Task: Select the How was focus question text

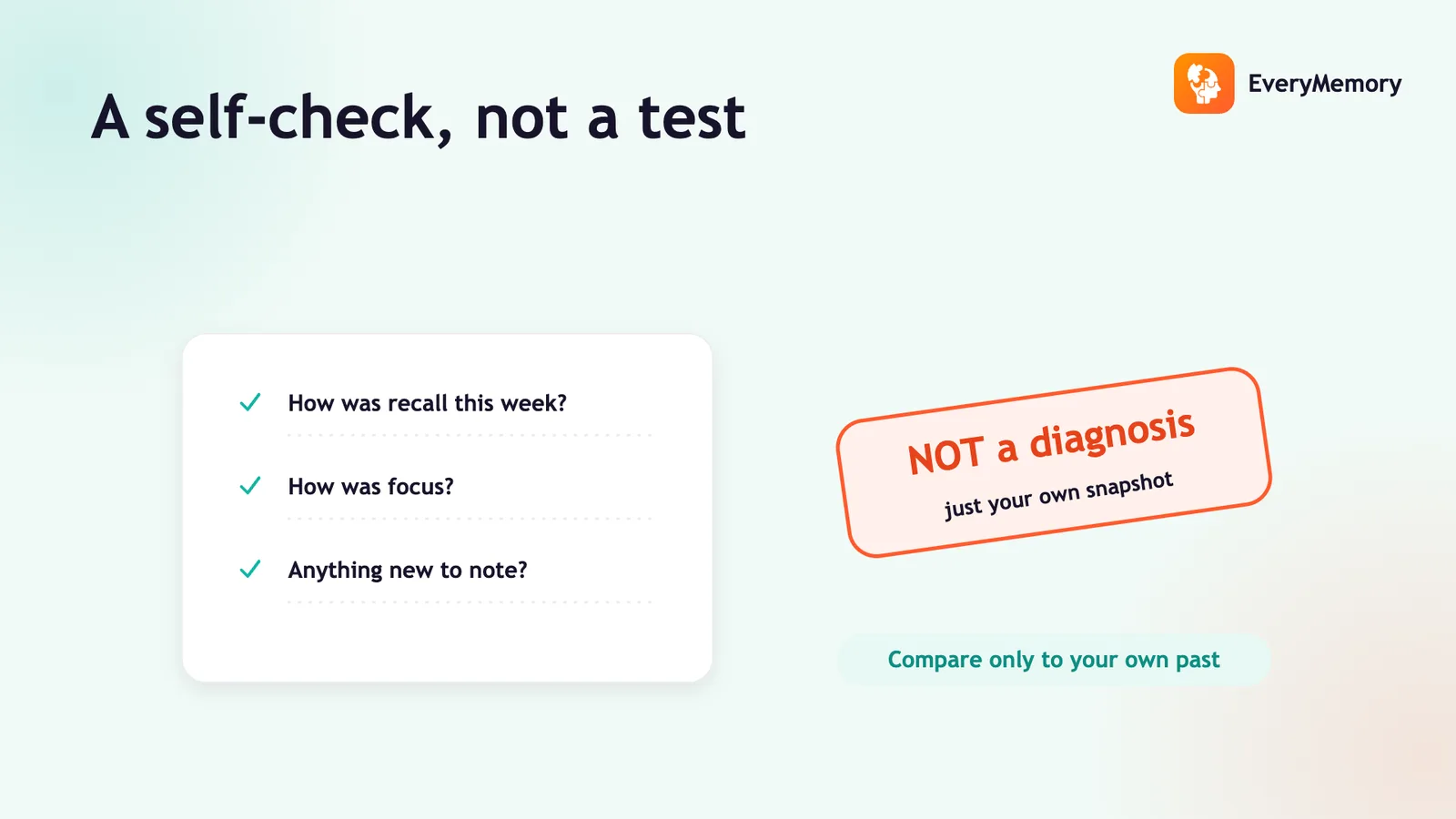Action: 370,487
